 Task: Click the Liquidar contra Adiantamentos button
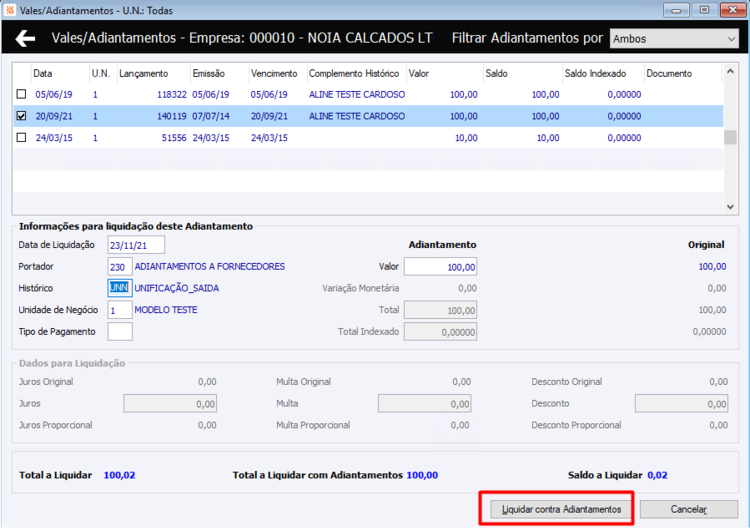(x=561, y=509)
